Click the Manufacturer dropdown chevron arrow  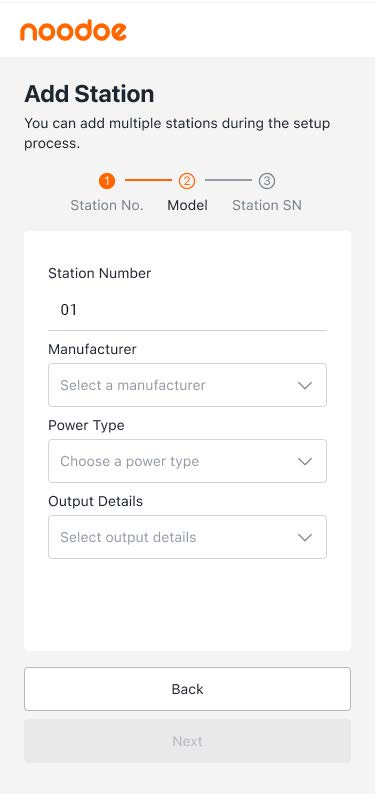click(305, 385)
